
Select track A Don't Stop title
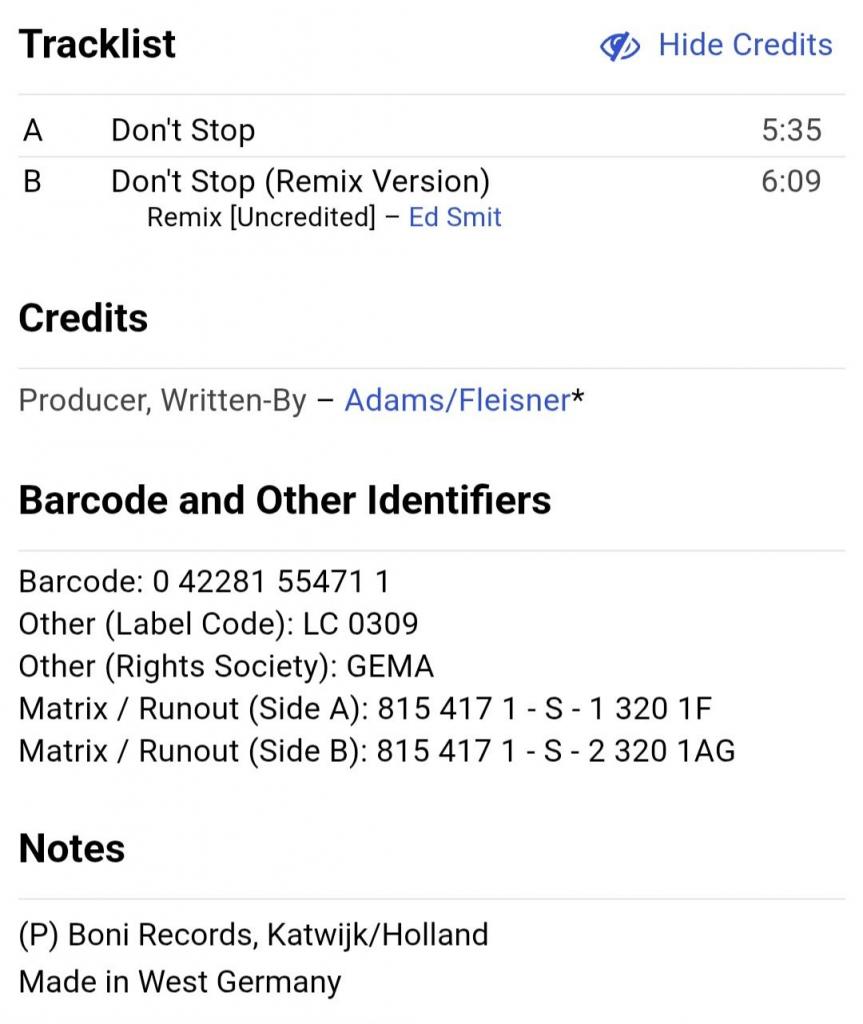(183, 130)
